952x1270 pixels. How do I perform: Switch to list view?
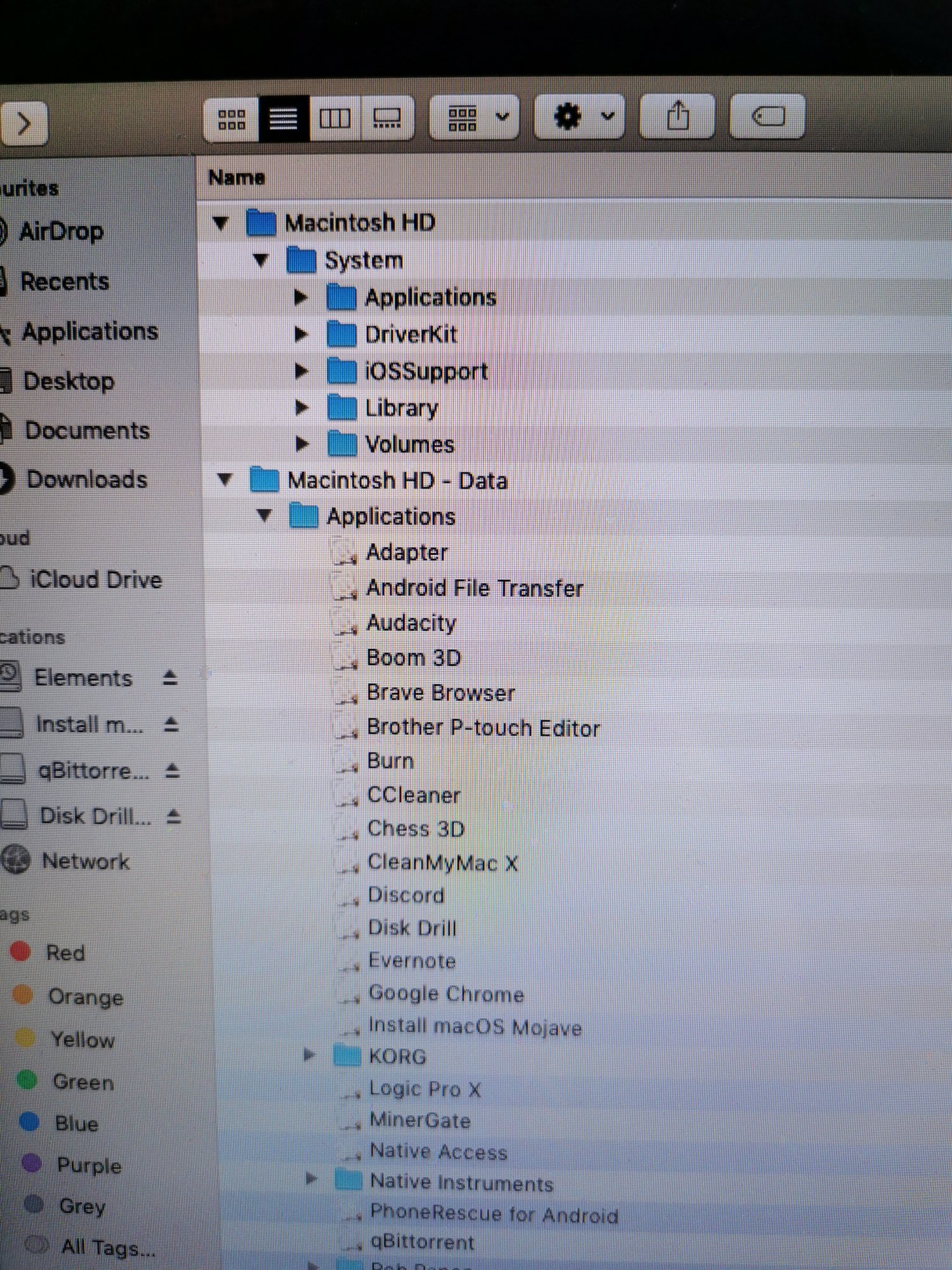[x=284, y=119]
